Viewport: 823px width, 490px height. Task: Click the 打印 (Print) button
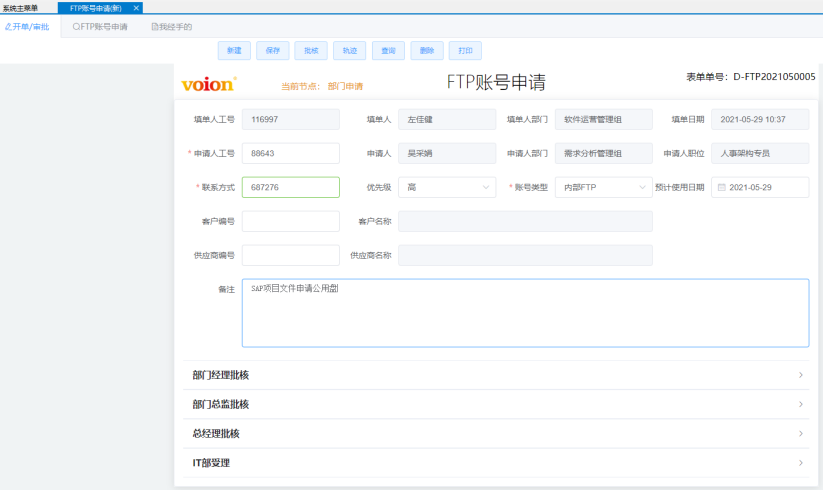pyautogui.click(x=466, y=50)
